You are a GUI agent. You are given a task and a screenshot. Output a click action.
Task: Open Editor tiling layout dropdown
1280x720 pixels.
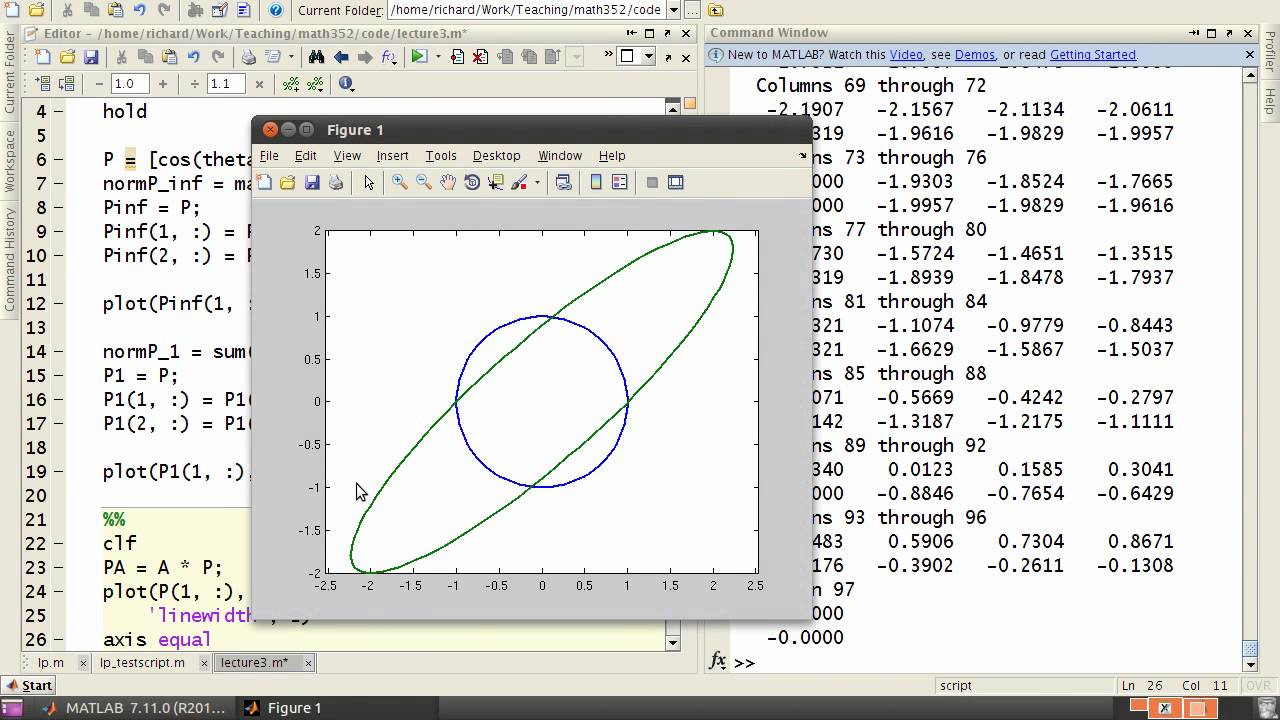point(649,57)
